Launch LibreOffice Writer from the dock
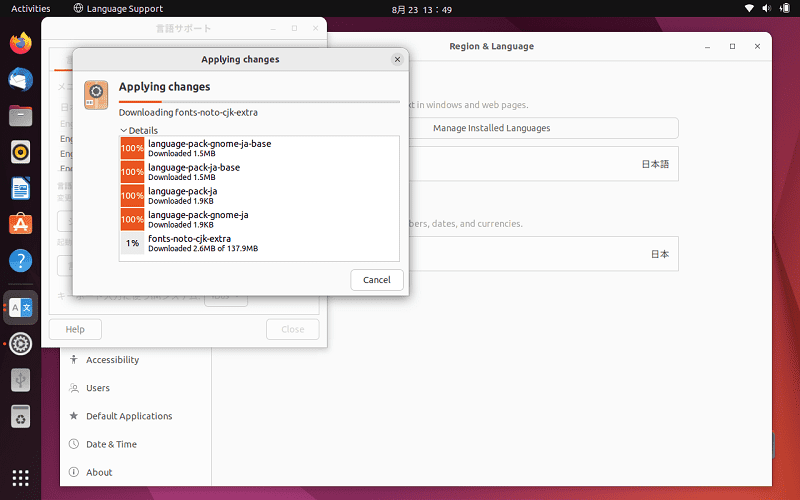800x500 pixels. pyautogui.click(x=20, y=188)
